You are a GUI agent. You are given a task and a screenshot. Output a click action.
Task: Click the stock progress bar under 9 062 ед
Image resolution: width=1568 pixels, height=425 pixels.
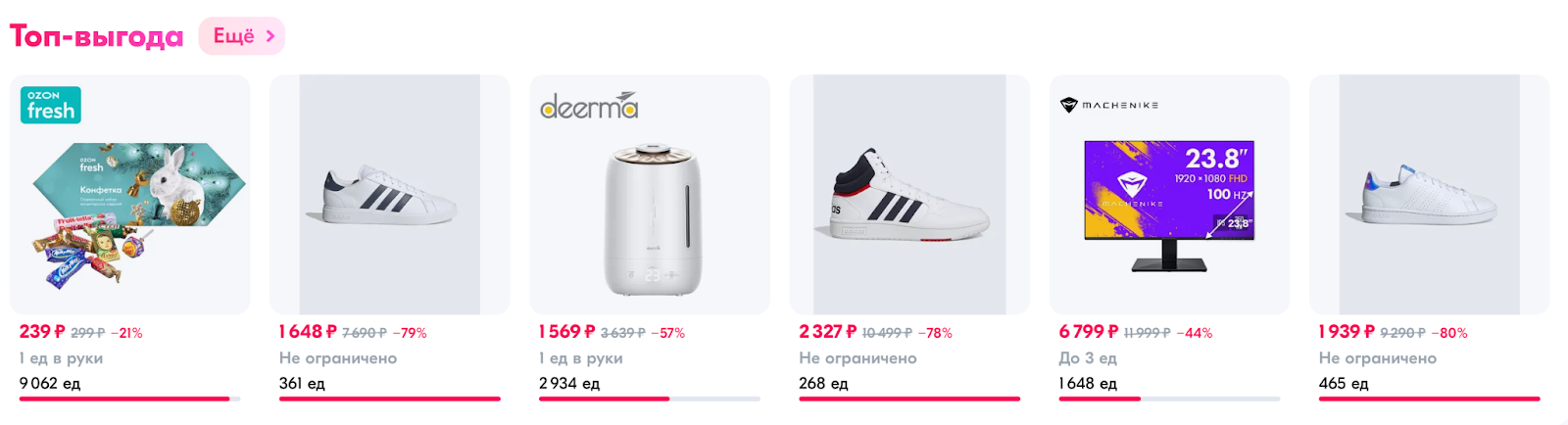[x=129, y=399]
